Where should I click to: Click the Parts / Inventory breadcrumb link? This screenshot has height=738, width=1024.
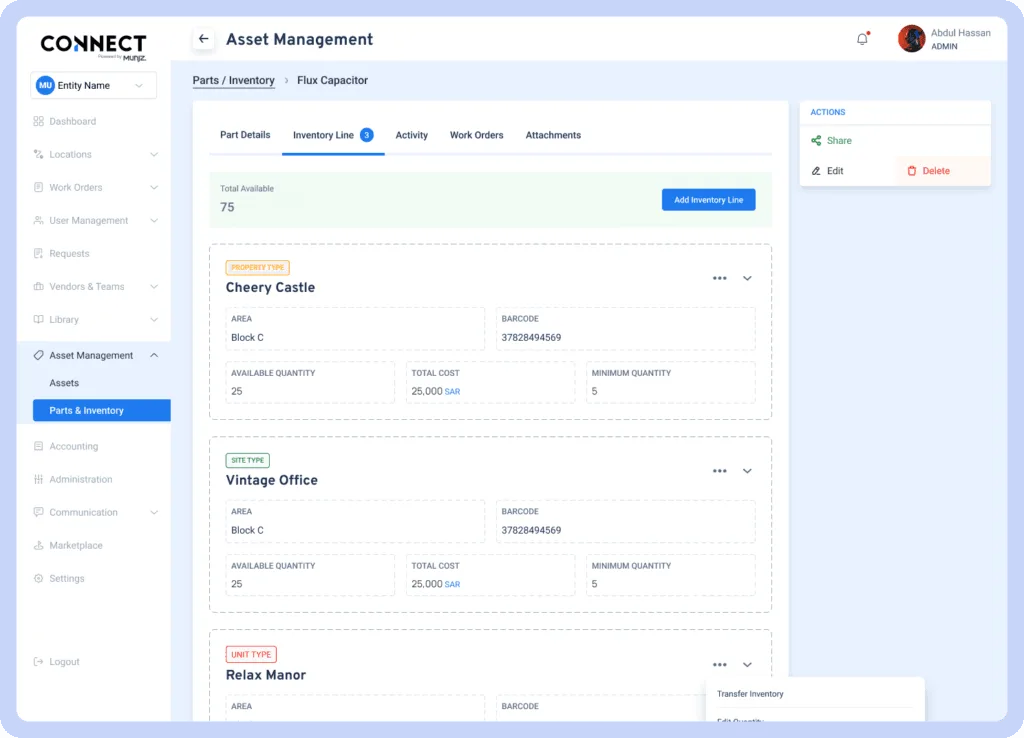(233, 81)
